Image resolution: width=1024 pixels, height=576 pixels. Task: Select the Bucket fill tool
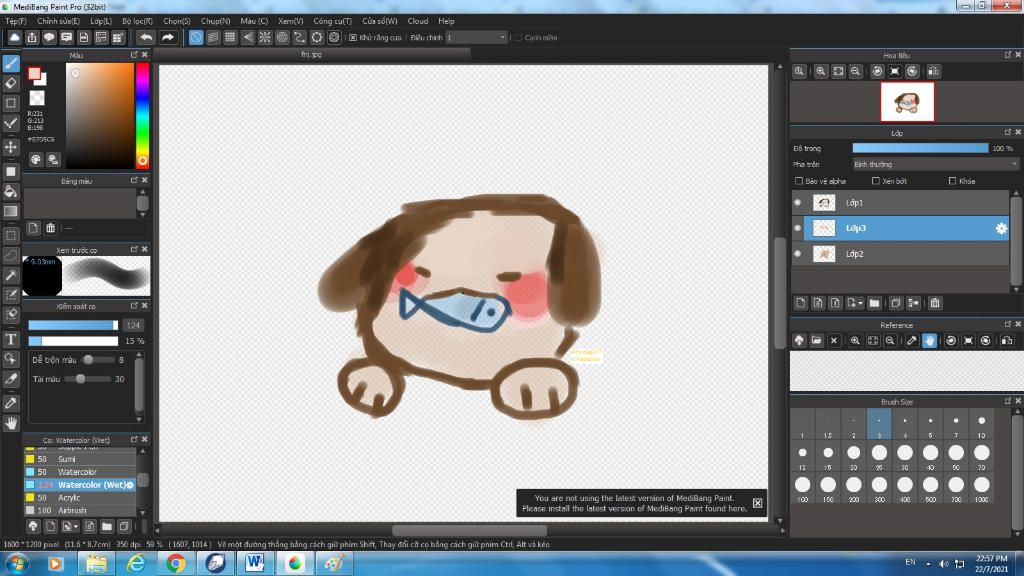click(11, 191)
